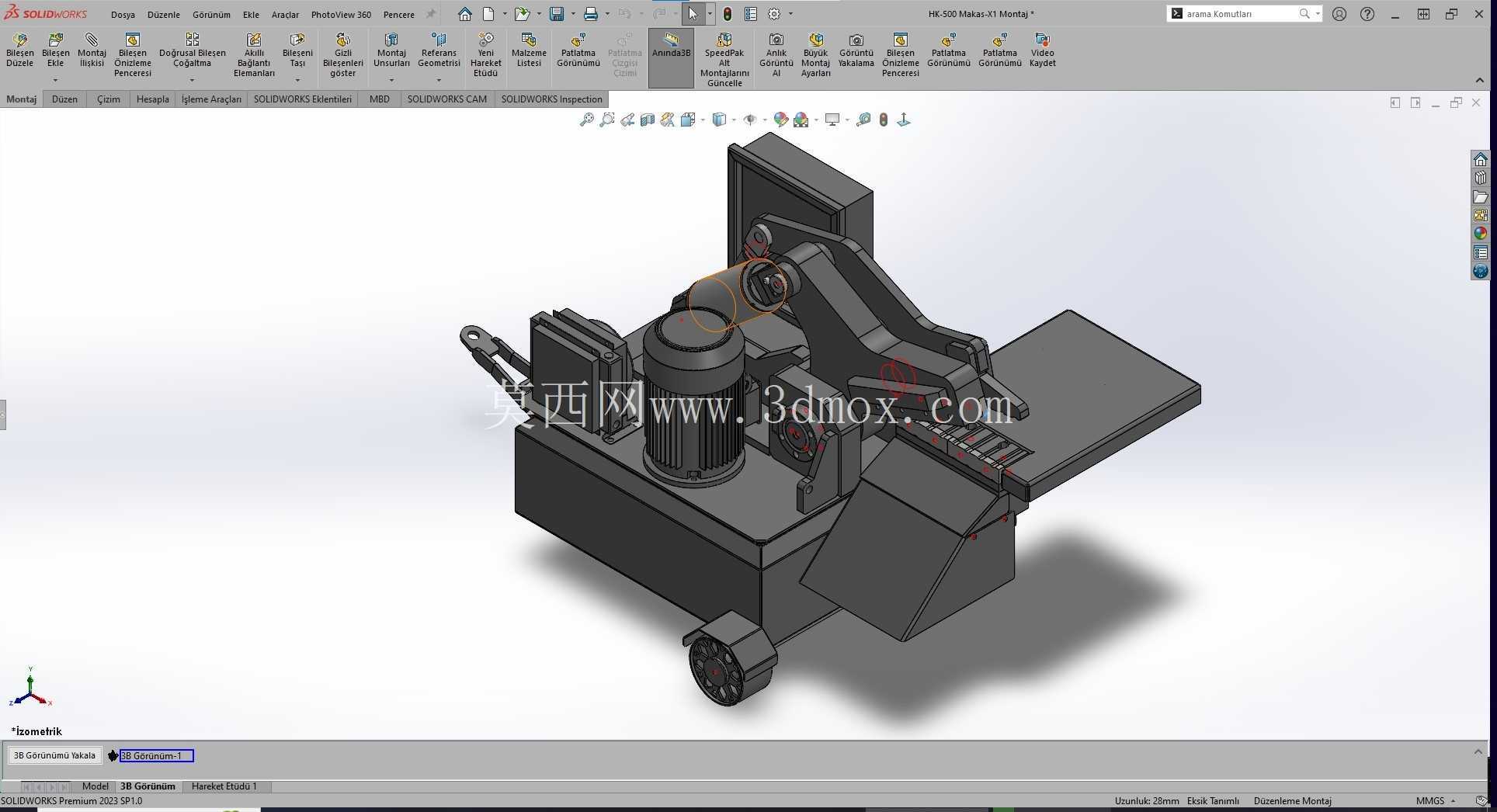
Task: Click the Previous View icon
Action: coord(627,120)
